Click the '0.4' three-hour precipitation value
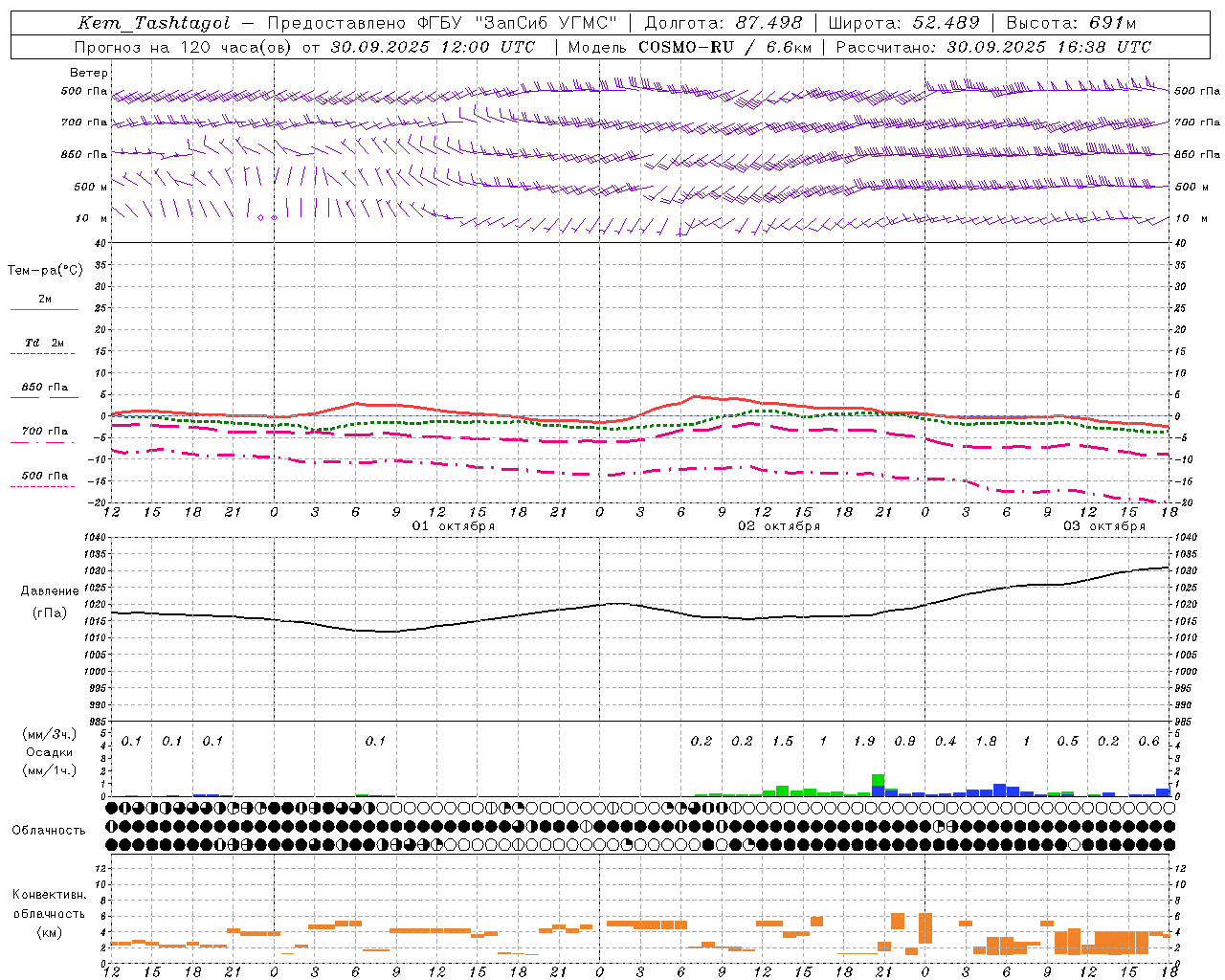 point(946,742)
